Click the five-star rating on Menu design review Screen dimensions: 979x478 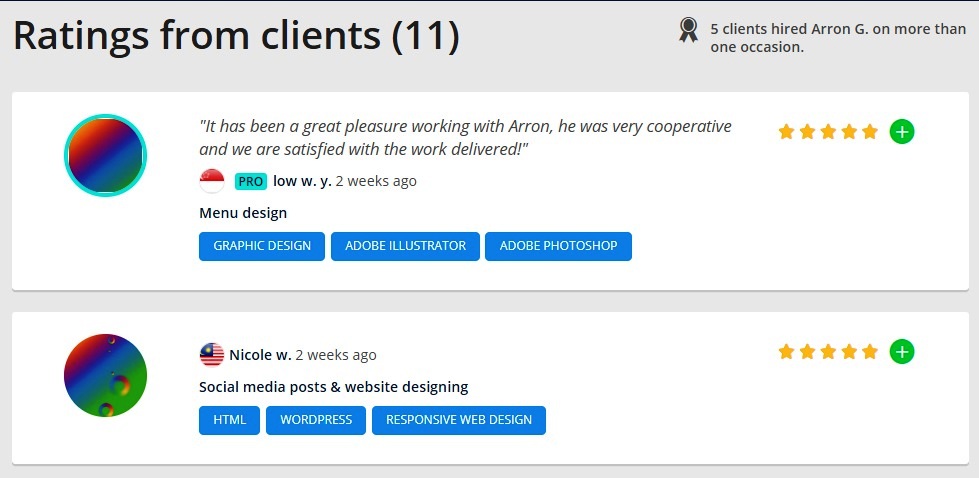click(x=827, y=131)
